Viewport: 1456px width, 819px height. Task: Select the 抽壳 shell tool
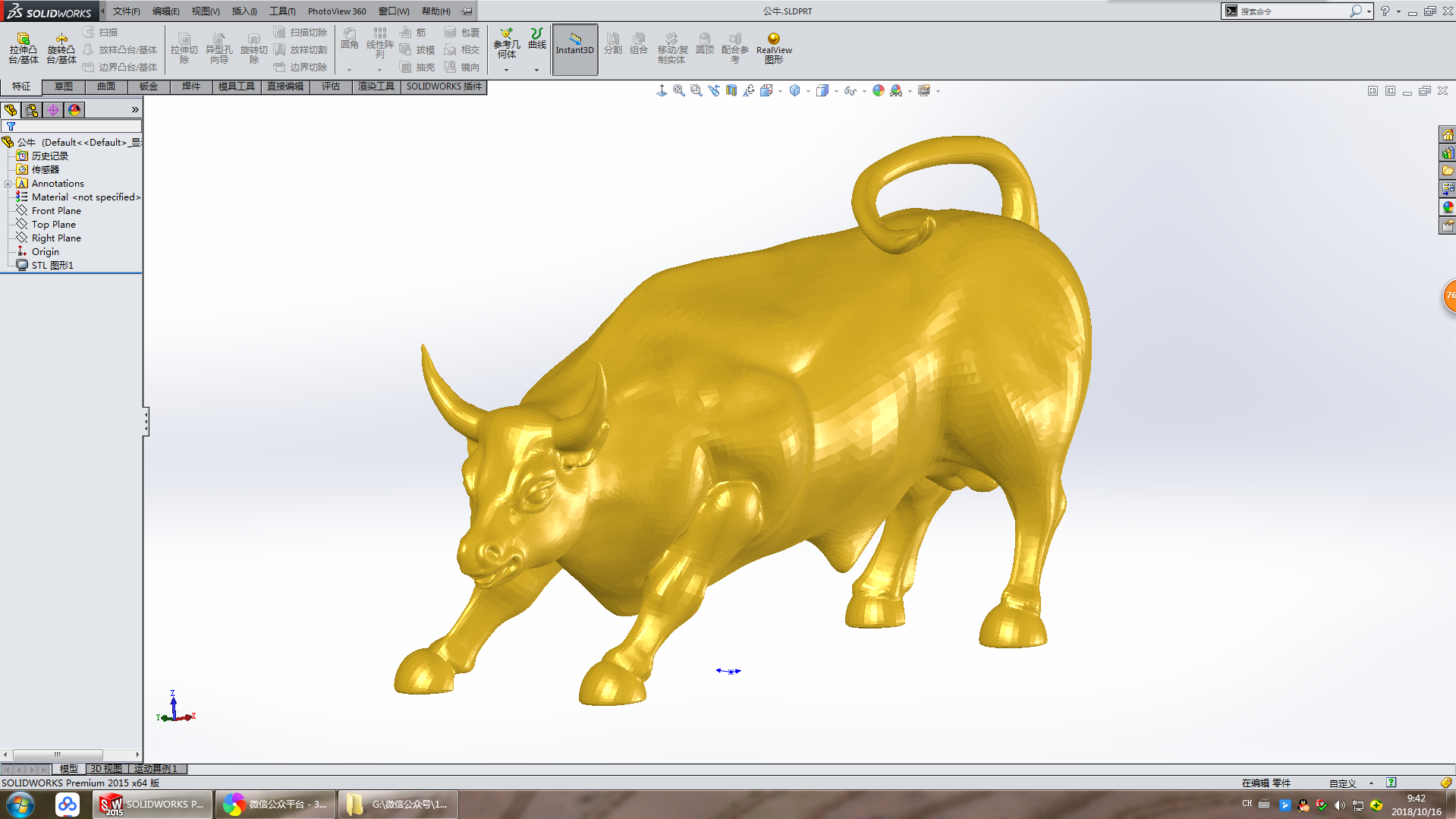pyautogui.click(x=417, y=68)
